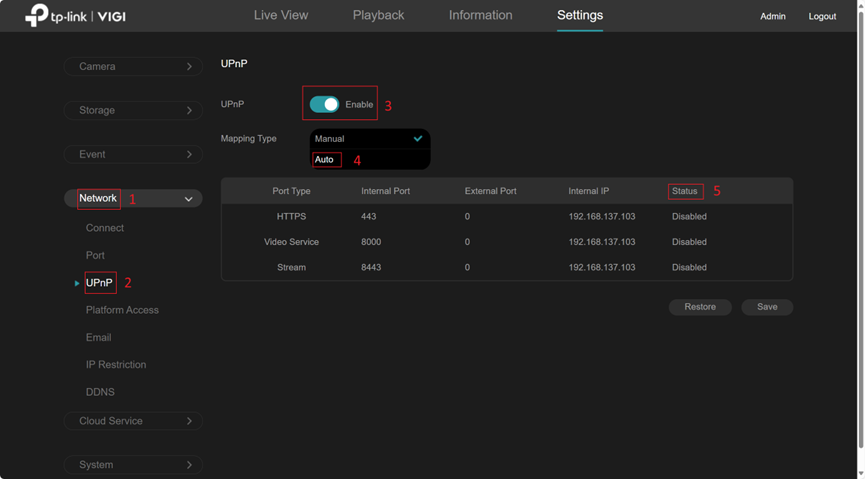
Task: Open the IP Restriction page
Action: pos(116,365)
